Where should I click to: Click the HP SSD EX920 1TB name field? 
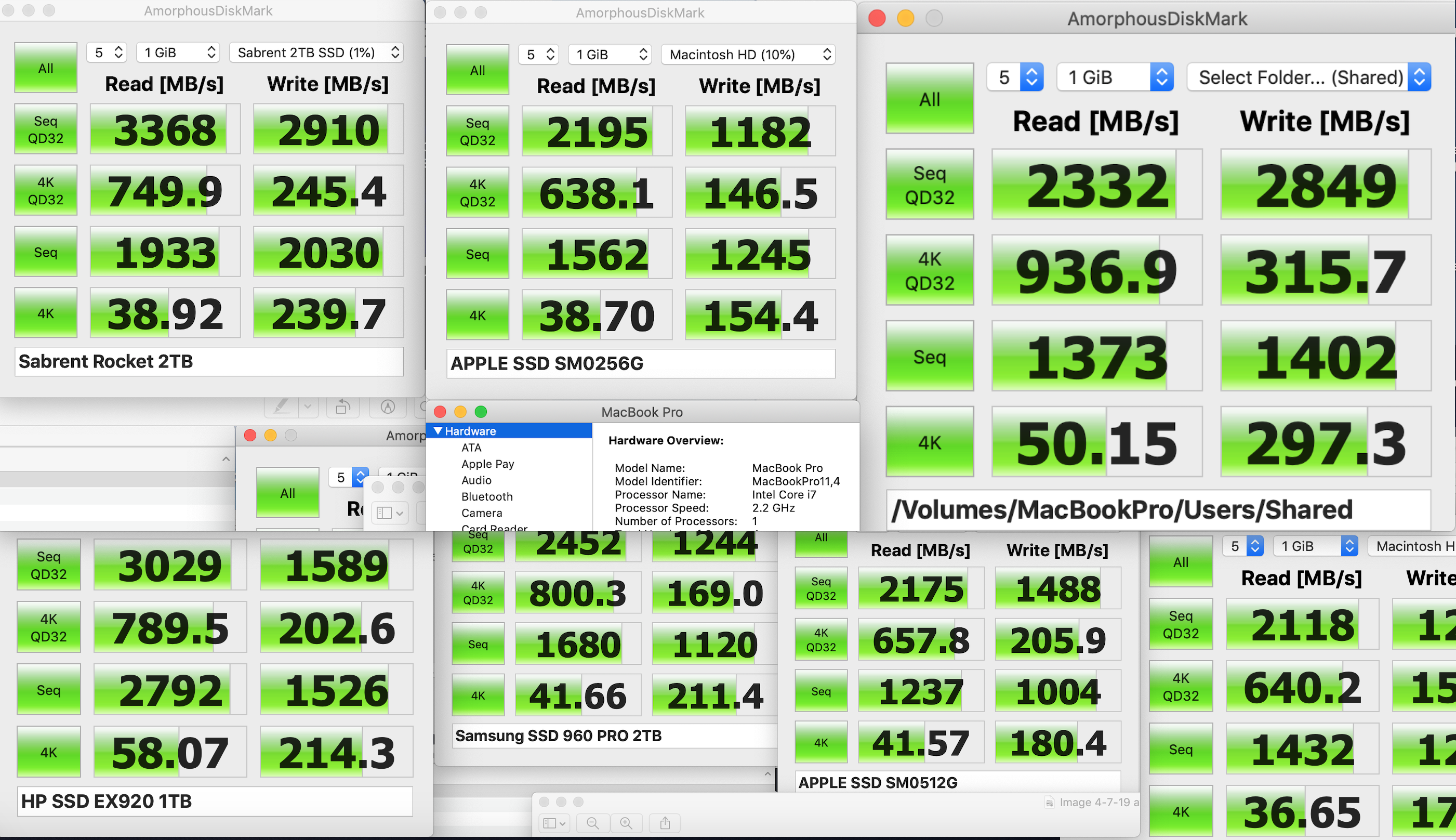click(215, 801)
